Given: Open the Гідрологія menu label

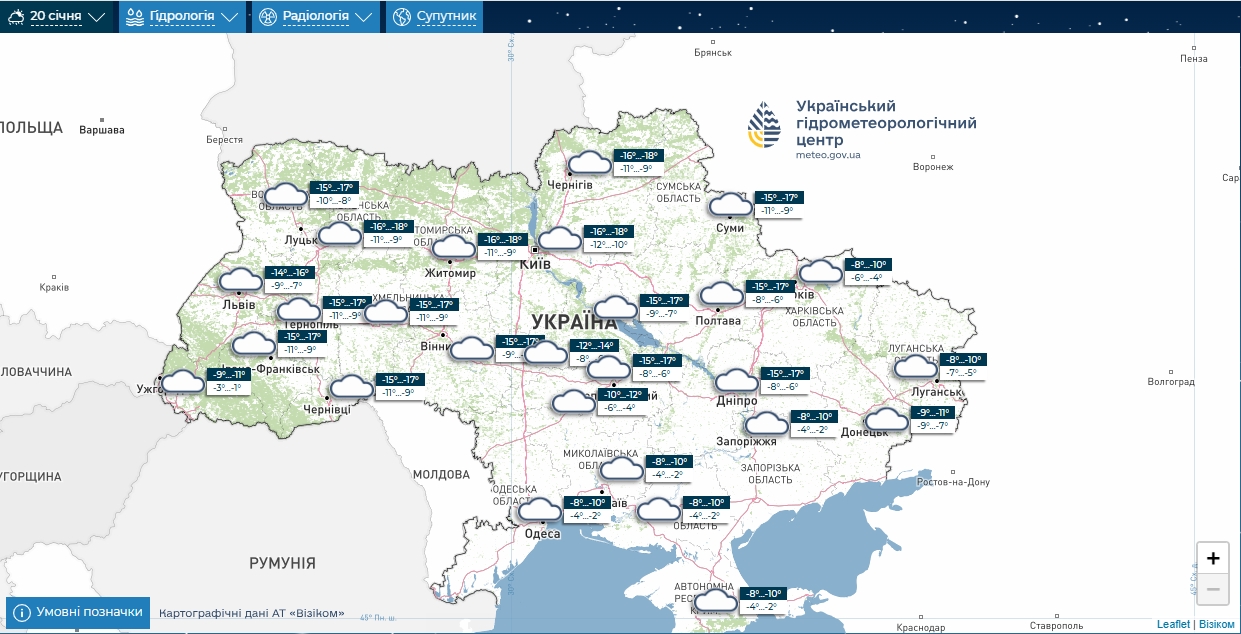Looking at the screenshot, I should tap(182, 17).
